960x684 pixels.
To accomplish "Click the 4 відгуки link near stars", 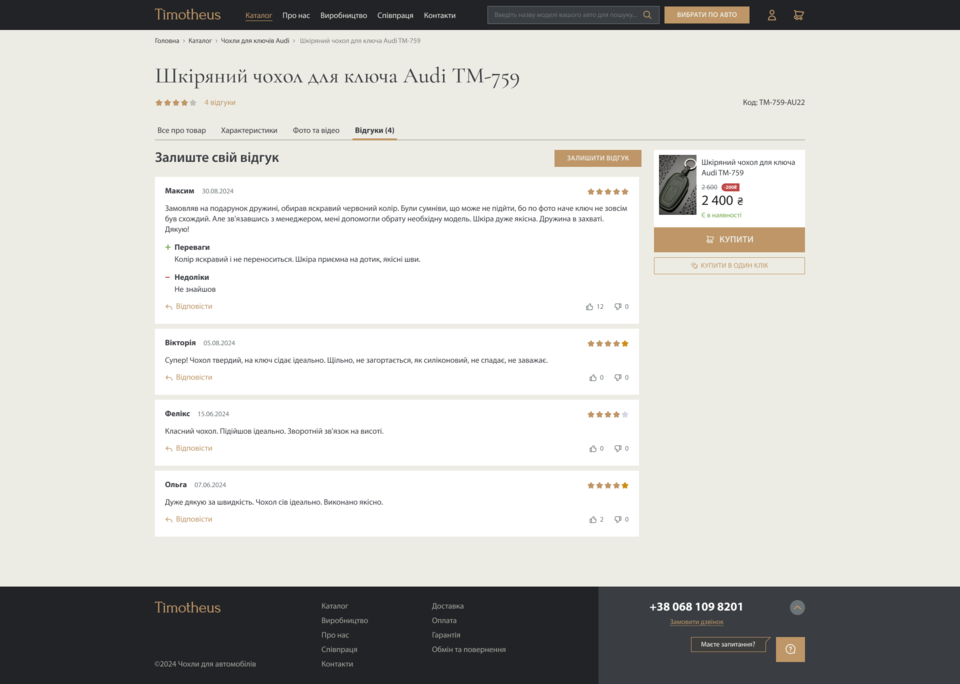I will [x=220, y=102].
